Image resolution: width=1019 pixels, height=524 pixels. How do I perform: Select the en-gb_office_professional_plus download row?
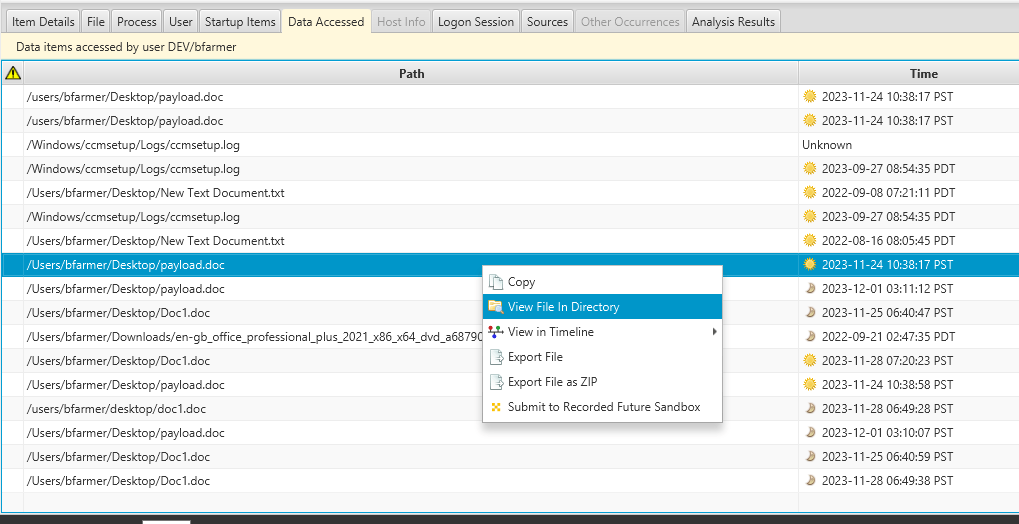(x=250, y=337)
